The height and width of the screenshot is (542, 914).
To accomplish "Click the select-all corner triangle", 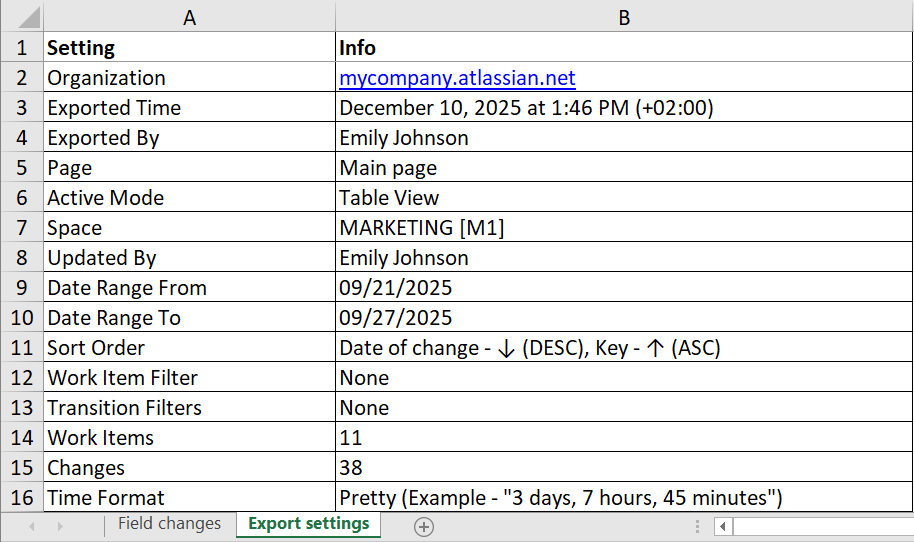I will (x=21, y=18).
